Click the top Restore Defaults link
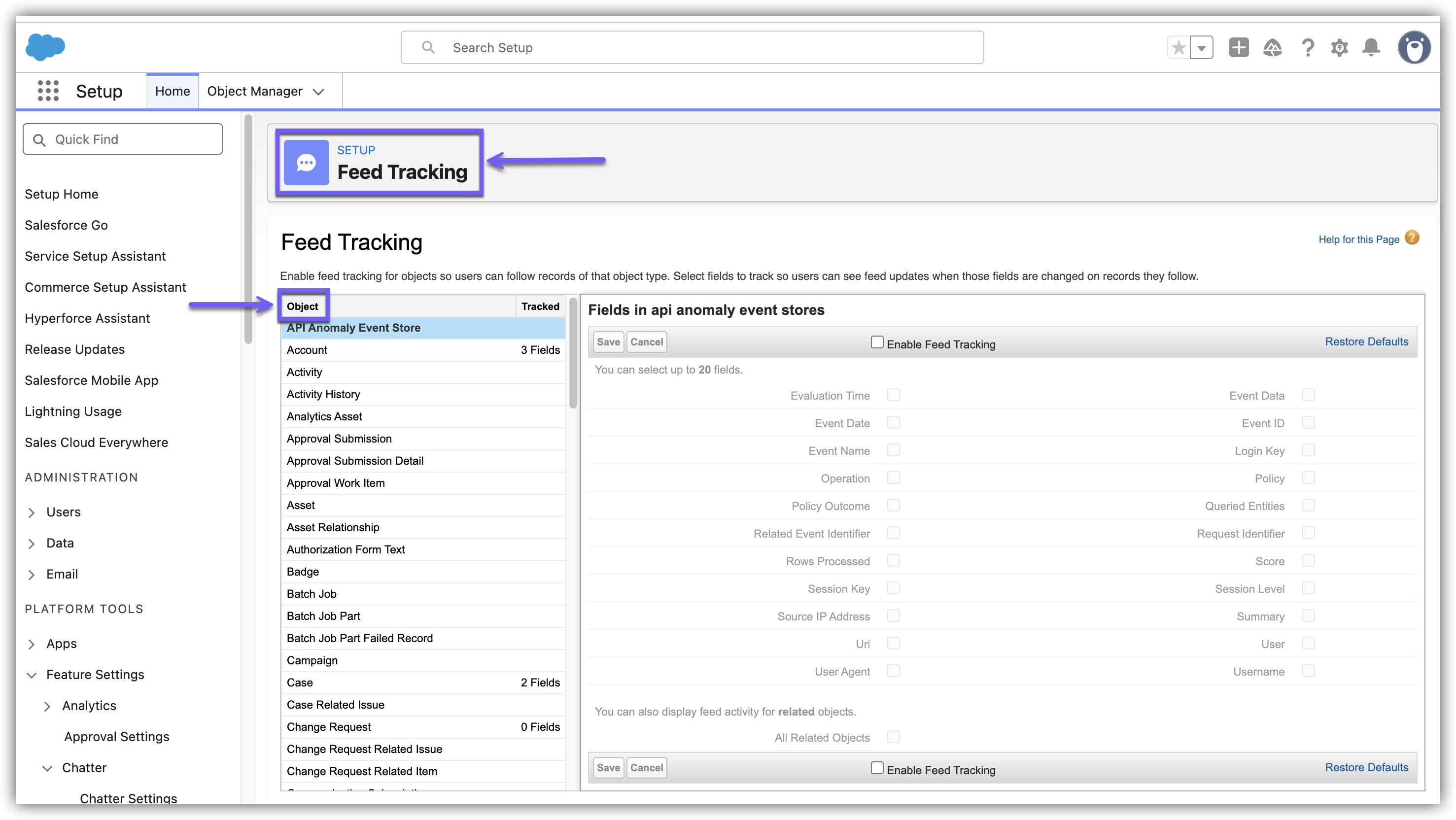 click(1366, 342)
